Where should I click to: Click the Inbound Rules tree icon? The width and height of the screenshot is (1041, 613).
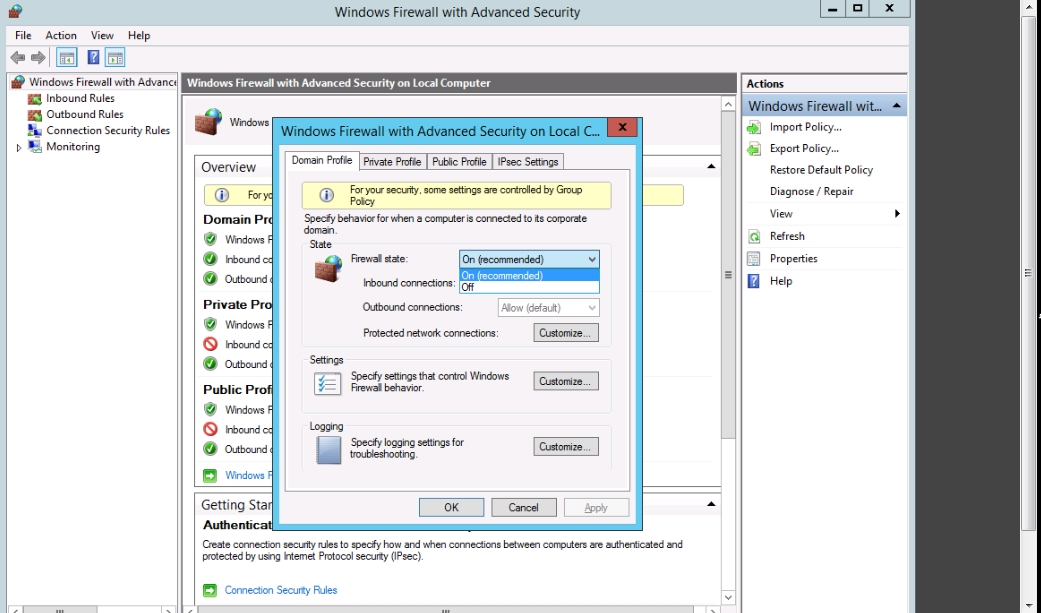[35, 98]
